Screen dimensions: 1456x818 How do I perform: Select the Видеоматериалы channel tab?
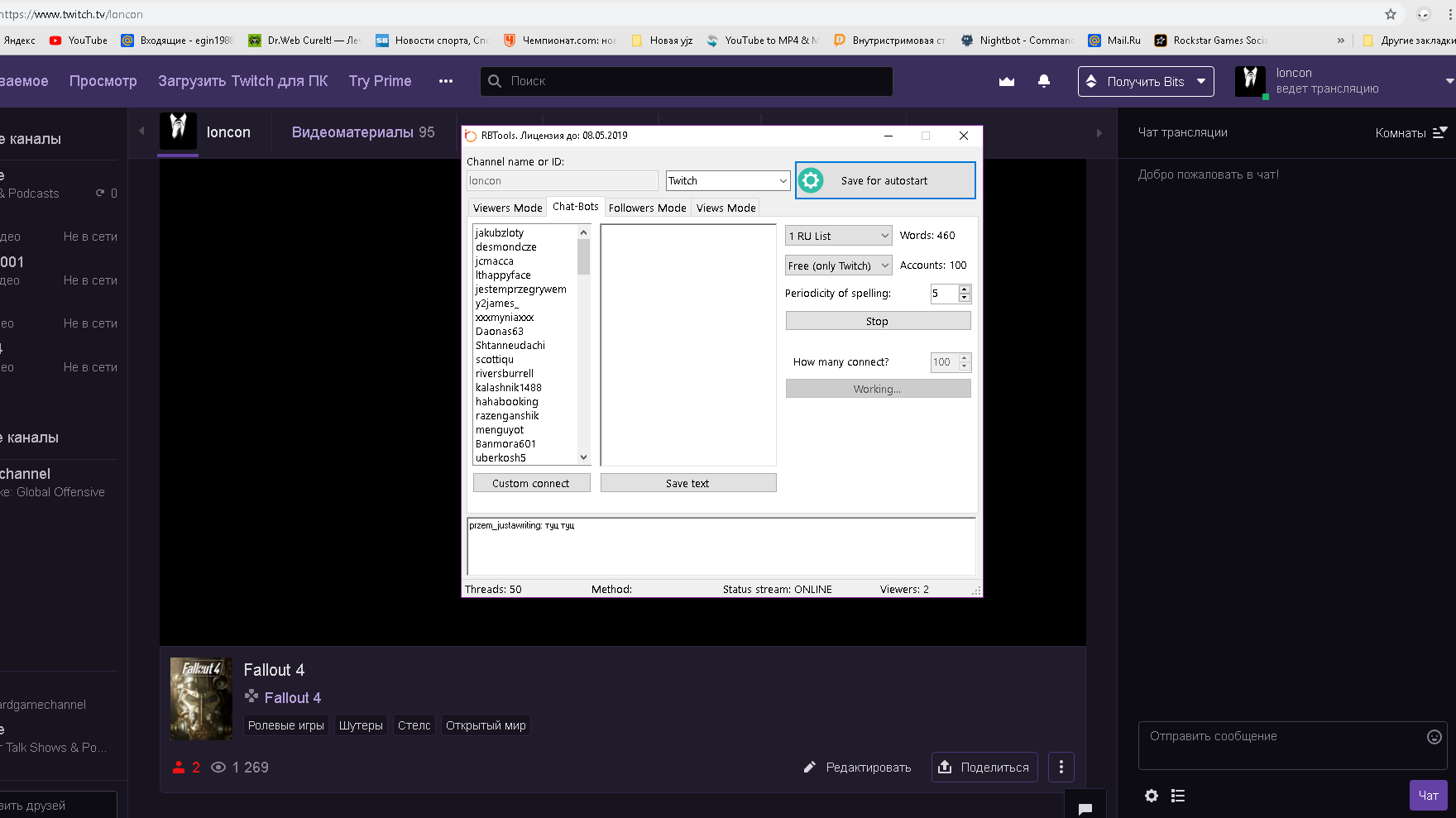tap(363, 132)
